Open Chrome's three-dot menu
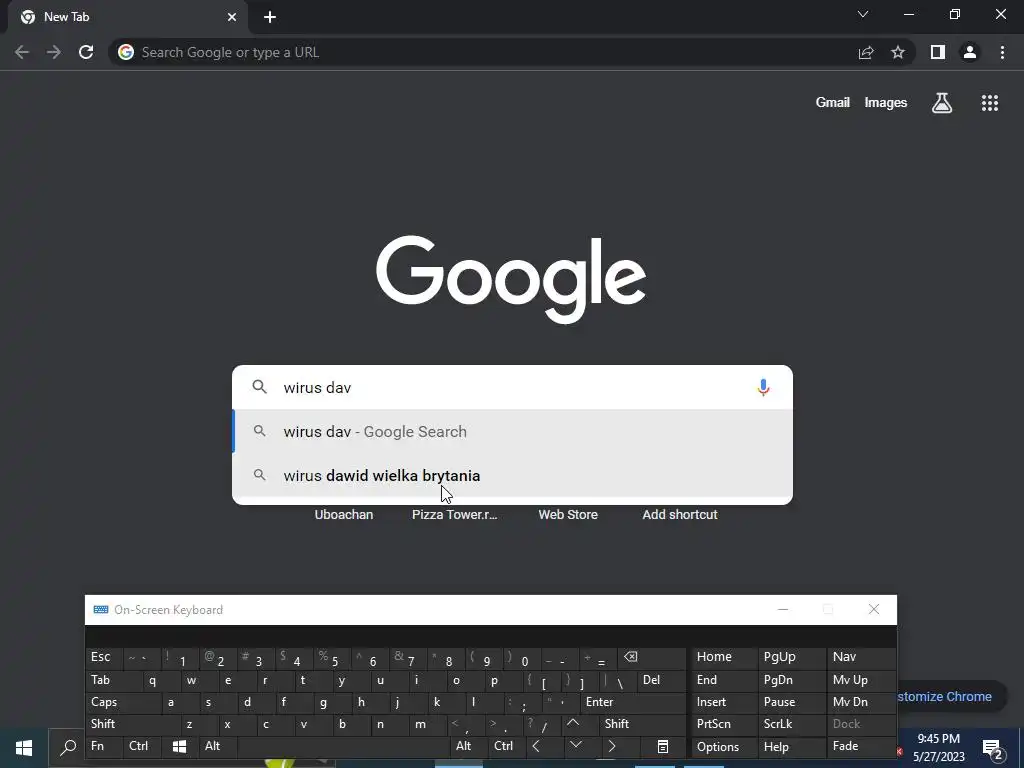Screen dimensions: 1024x768 (1002, 52)
